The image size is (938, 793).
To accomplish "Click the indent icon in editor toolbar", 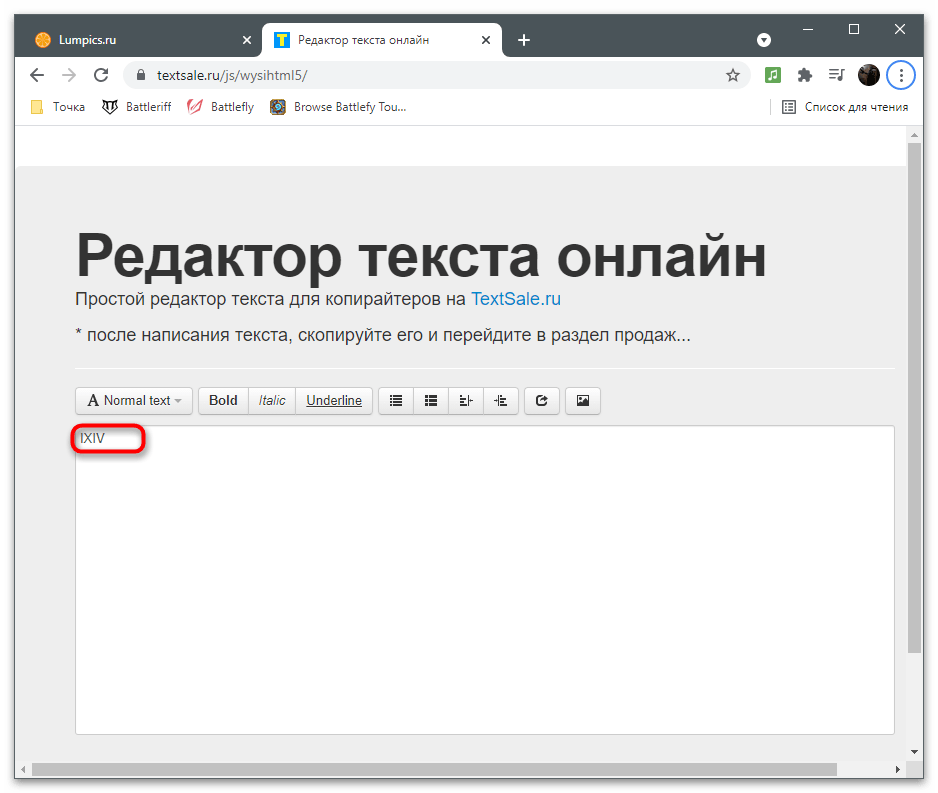I will (x=501, y=401).
